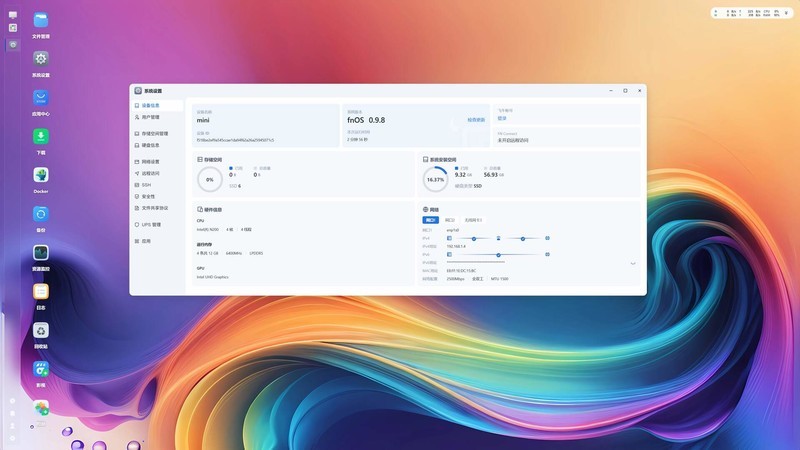Open the Video (影视) desktop icon
Viewport: 800px width, 450px height.
[41, 369]
